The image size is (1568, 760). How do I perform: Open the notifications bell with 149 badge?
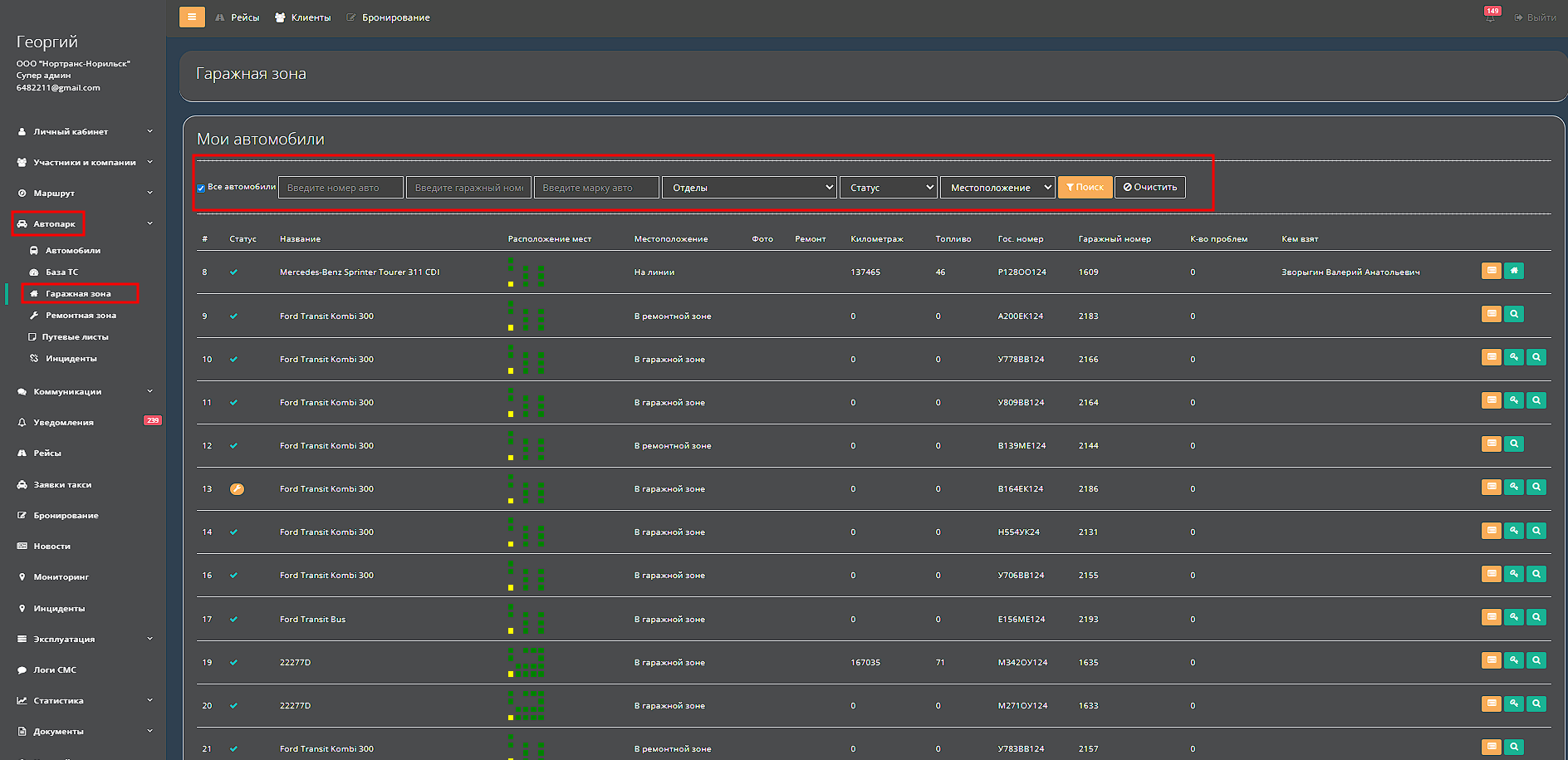click(1490, 17)
